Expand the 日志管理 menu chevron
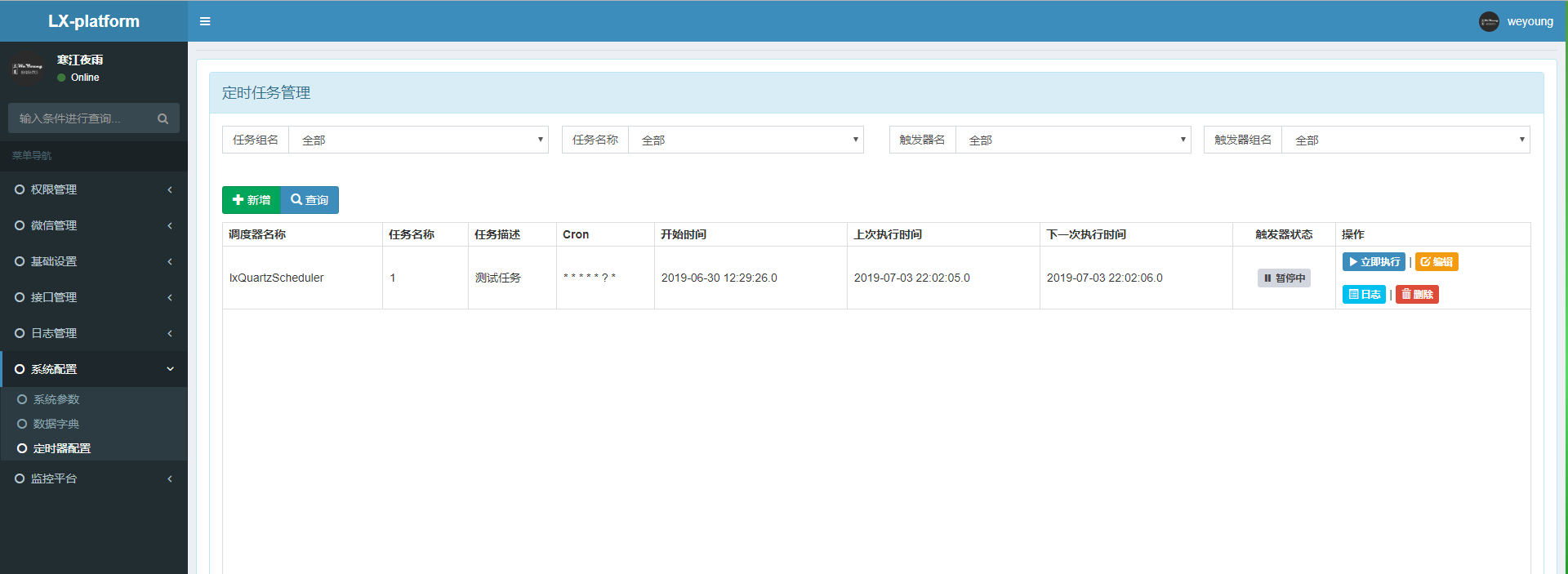Viewport: 1568px width, 574px height. pos(170,333)
